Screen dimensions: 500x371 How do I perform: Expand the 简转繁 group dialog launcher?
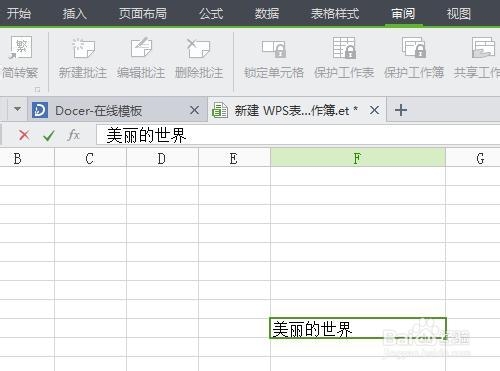click(37, 89)
